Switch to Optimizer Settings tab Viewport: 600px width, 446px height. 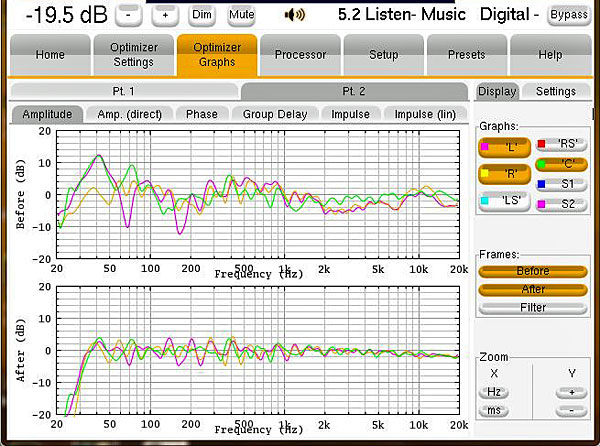coord(133,55)
